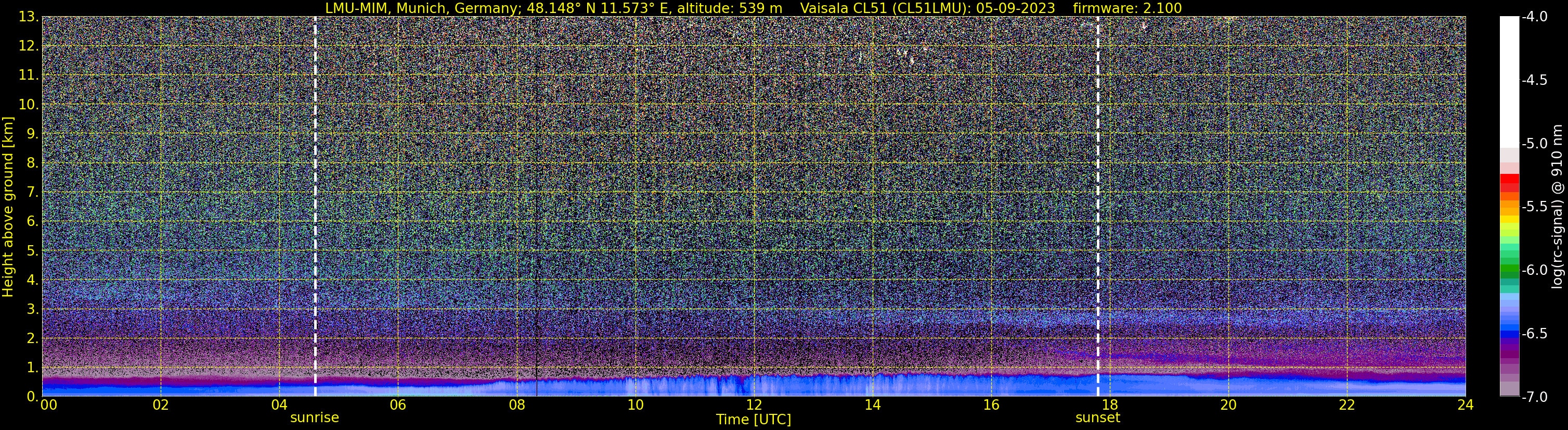Viewport: 1568px width, 430px height.
Task: Select the 12 tick on the time axis
Action: click(x=754, y=406)
